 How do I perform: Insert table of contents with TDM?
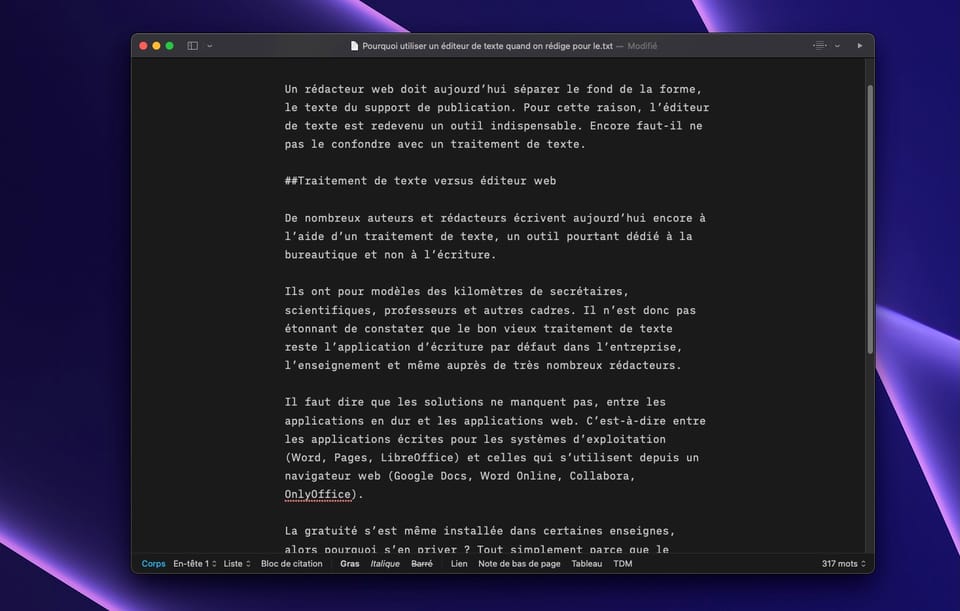pyautogui.click(x=622, y=564)
